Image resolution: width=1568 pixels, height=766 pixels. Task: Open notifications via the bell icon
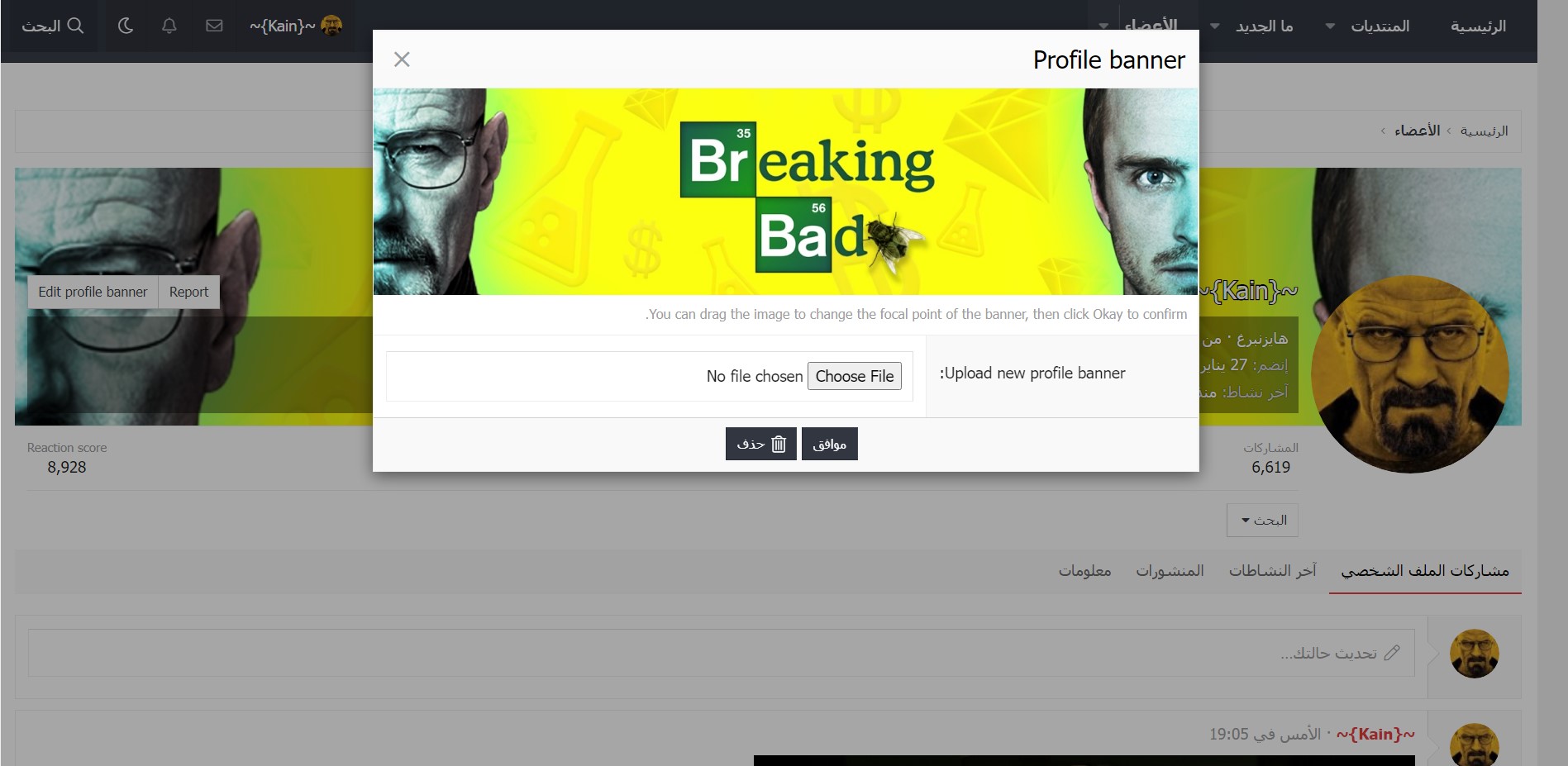169,26
